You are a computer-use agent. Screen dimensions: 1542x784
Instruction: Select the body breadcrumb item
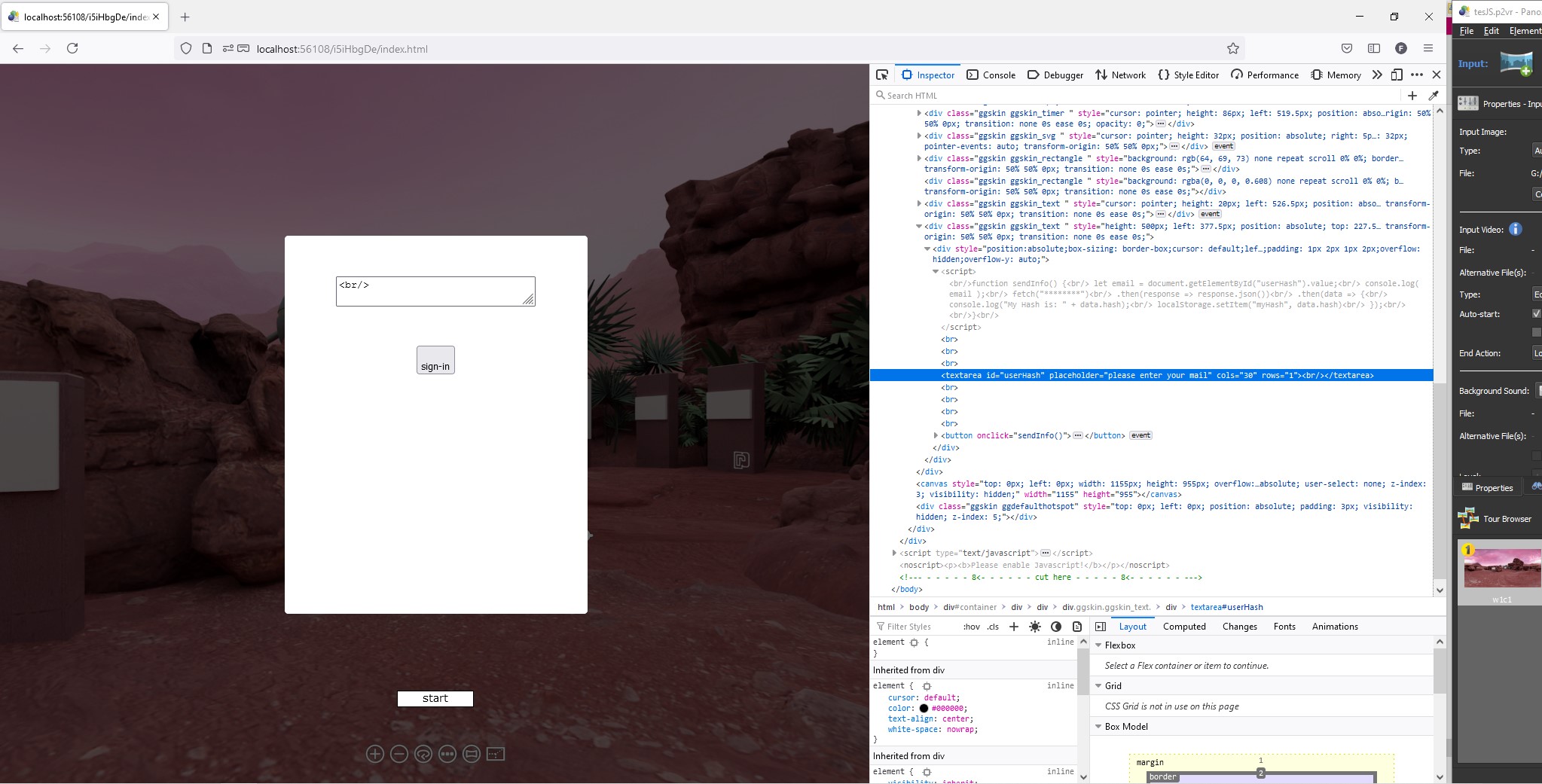[x=919, y=607]
